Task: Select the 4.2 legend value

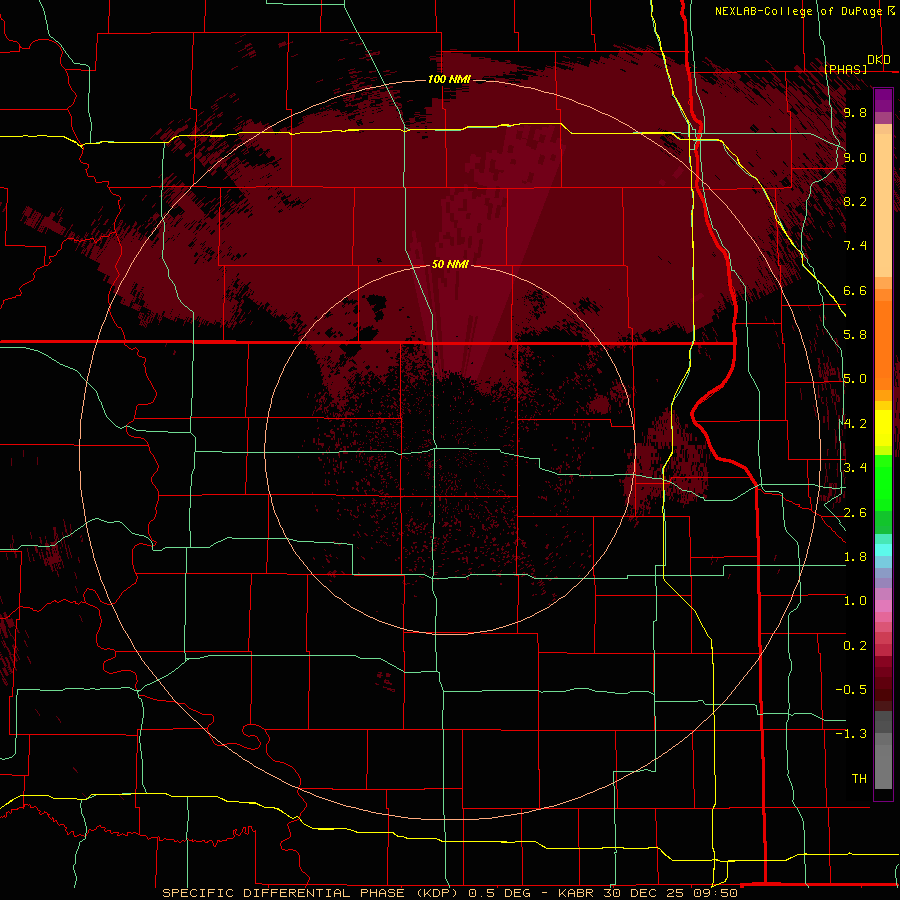Action: point(855,424)
